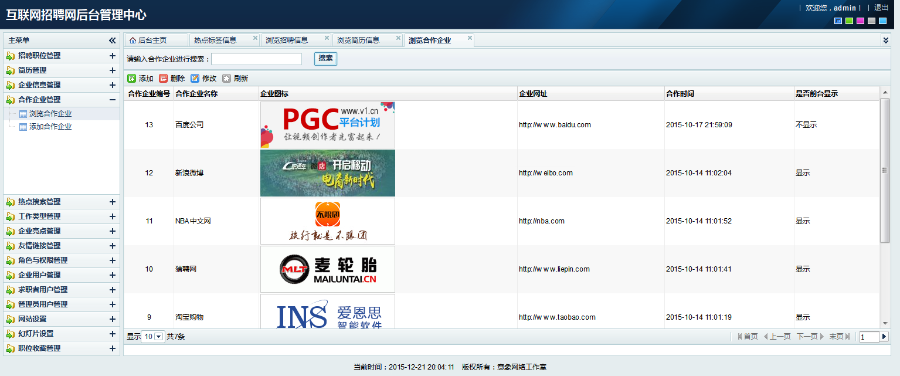Go to last page (末页) in pager
This screenshot has width=900, height=376.
tap(840, 336)
